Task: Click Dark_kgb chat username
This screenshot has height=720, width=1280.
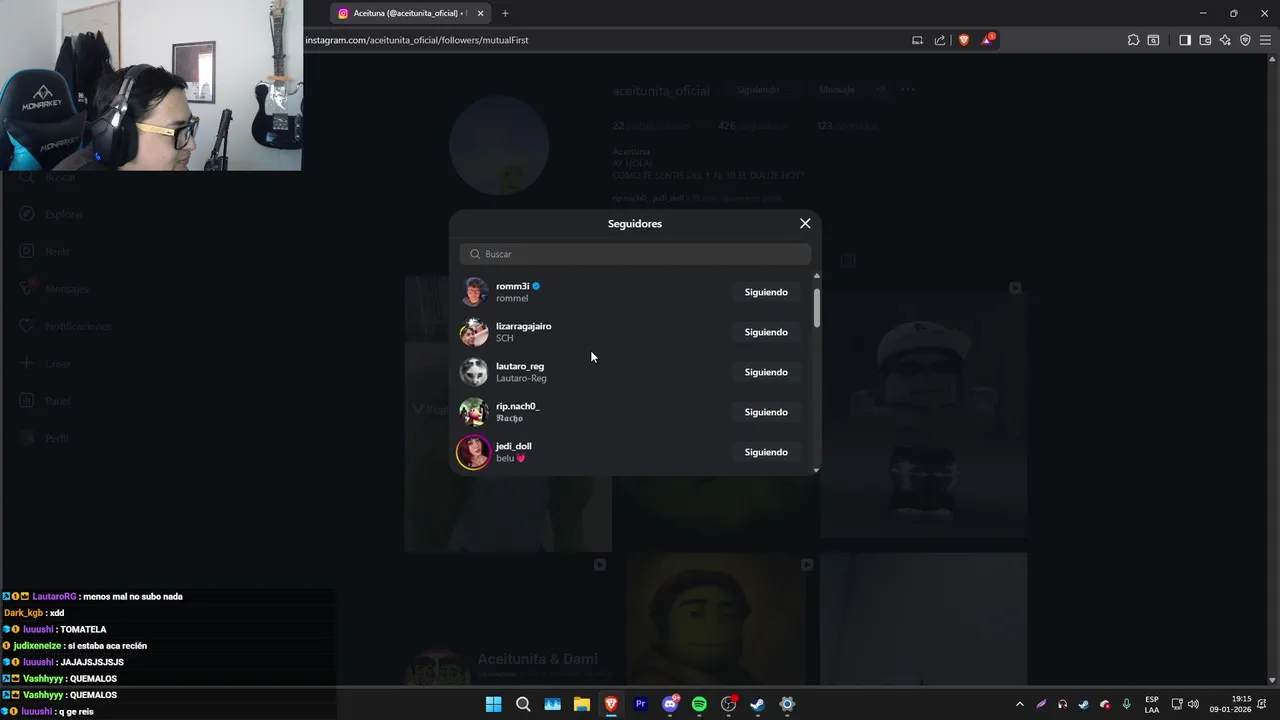Action: tap(23, 613)
